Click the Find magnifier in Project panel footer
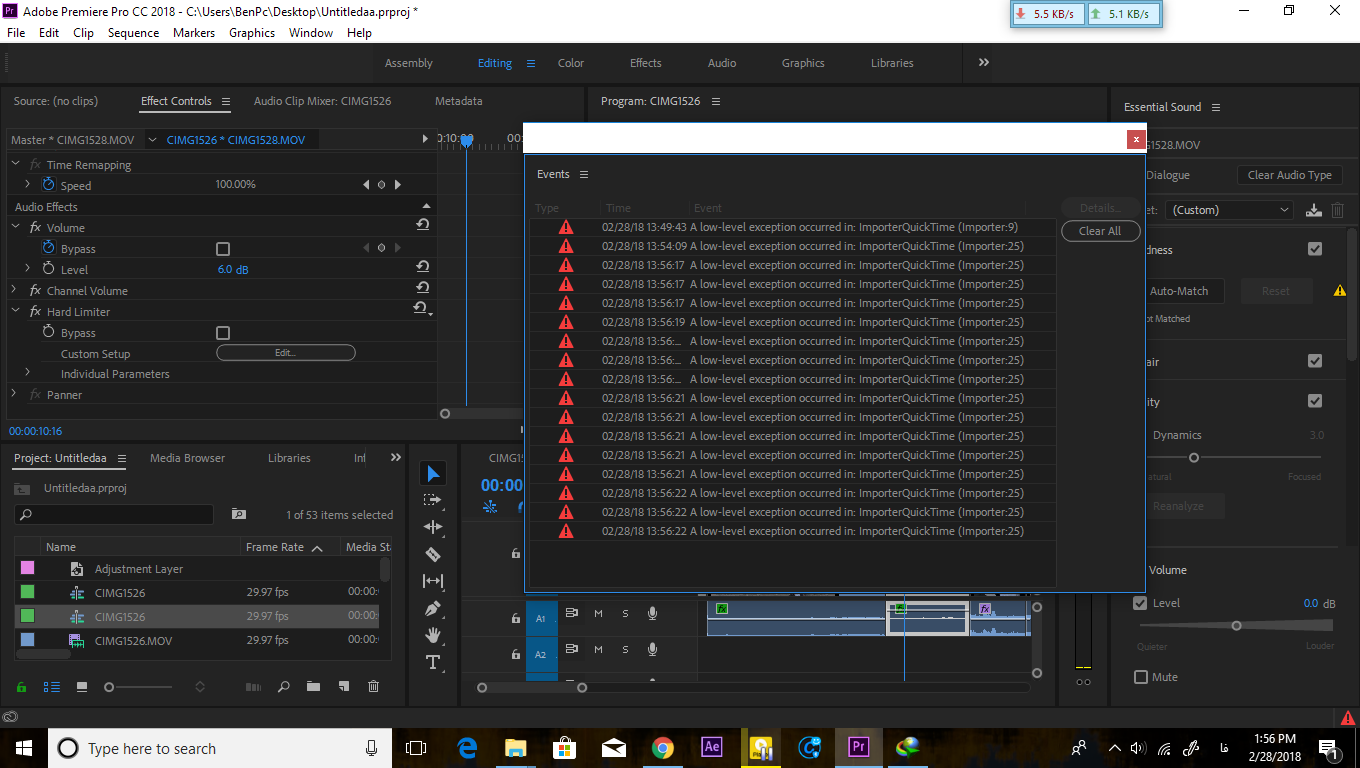 pos(283,687)
